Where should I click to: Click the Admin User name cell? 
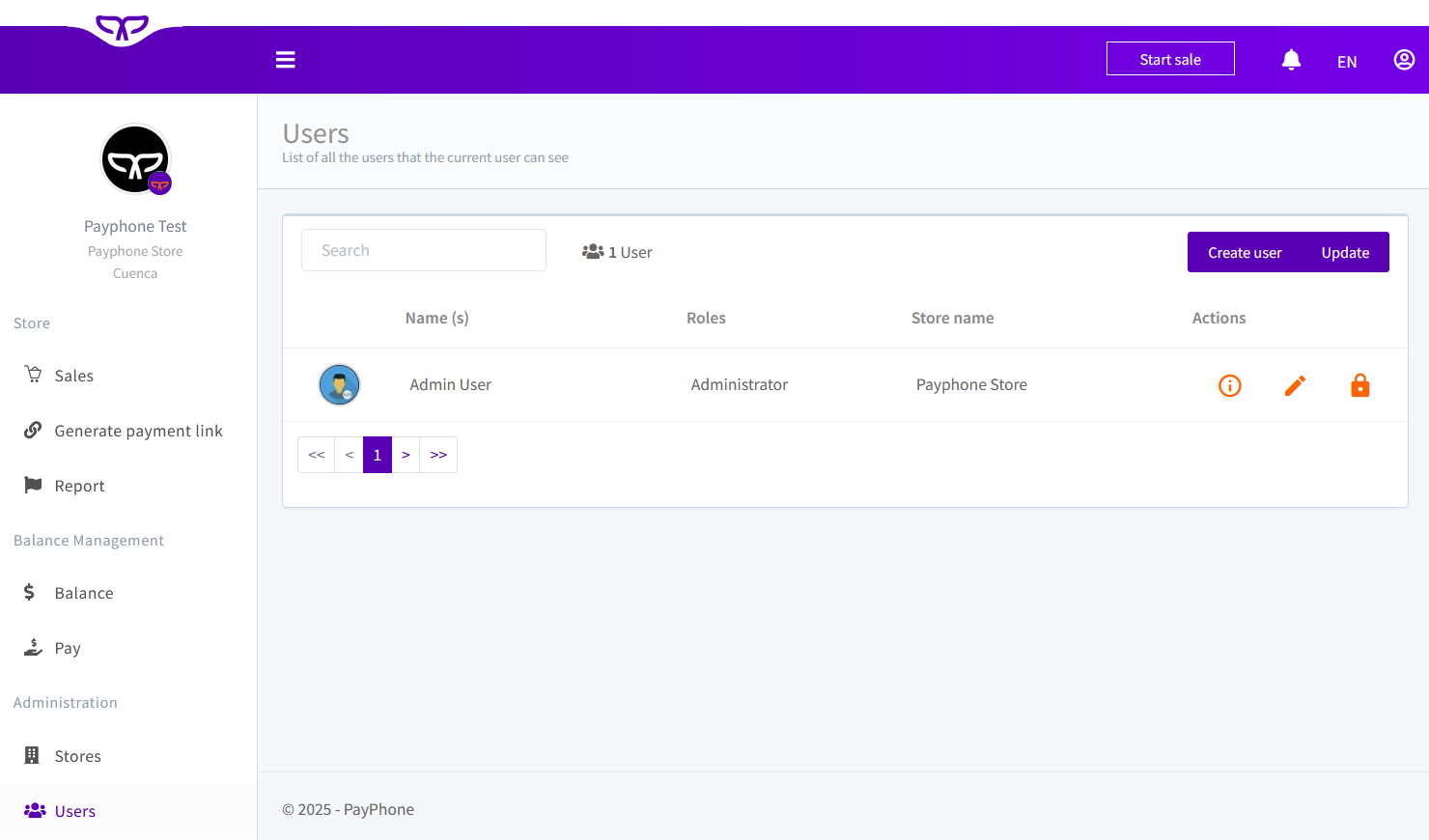pyautogui.click(x=450, y=384)
